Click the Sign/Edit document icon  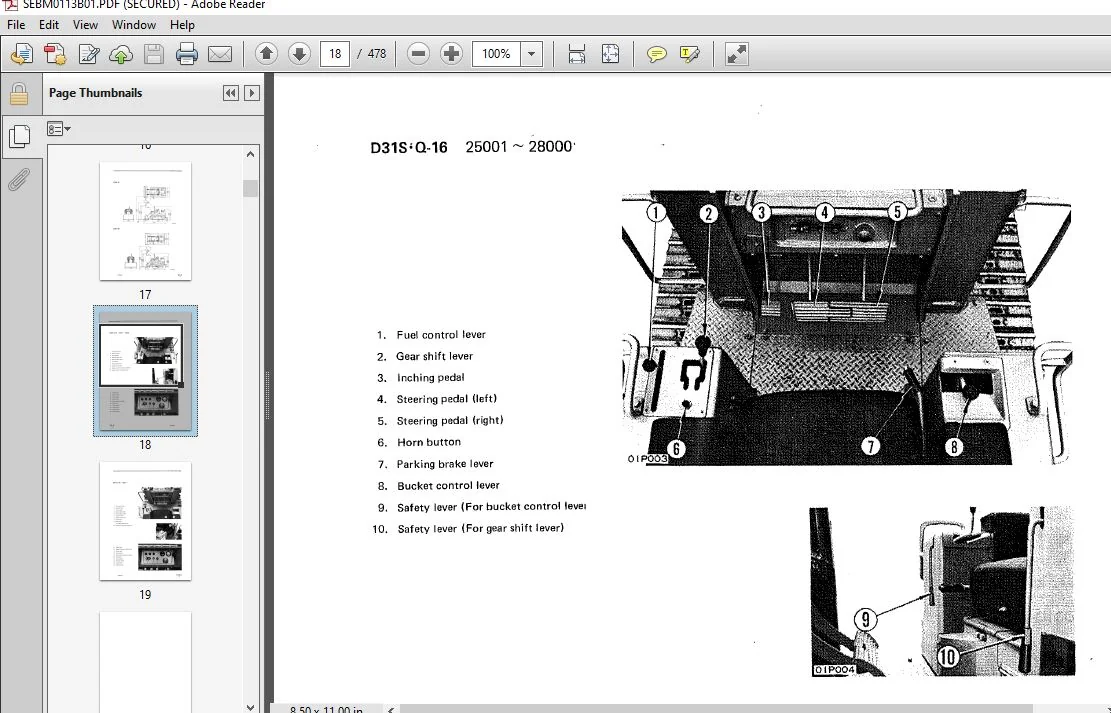[x=89, y=54]
